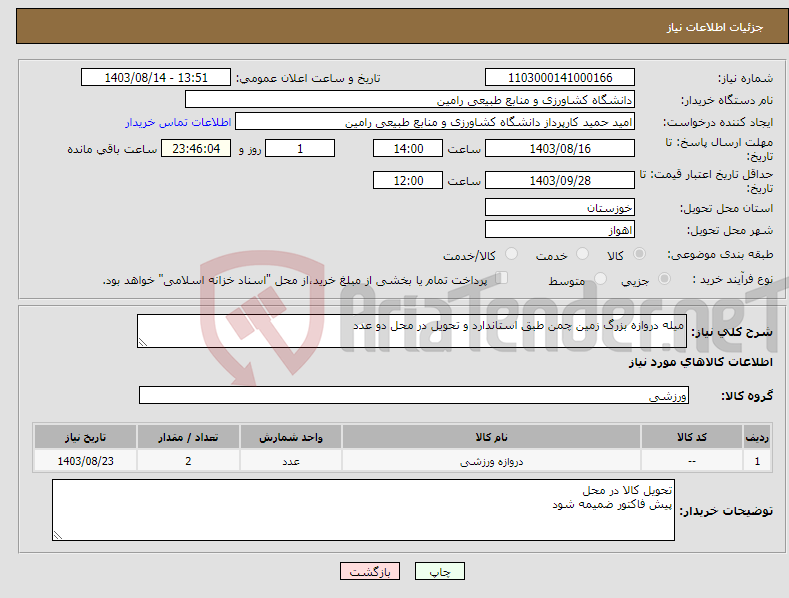The width and height of the screenshot is (789, 598).
Task: Select the کالا/خدمت radio button
Action: coord(511,254)
